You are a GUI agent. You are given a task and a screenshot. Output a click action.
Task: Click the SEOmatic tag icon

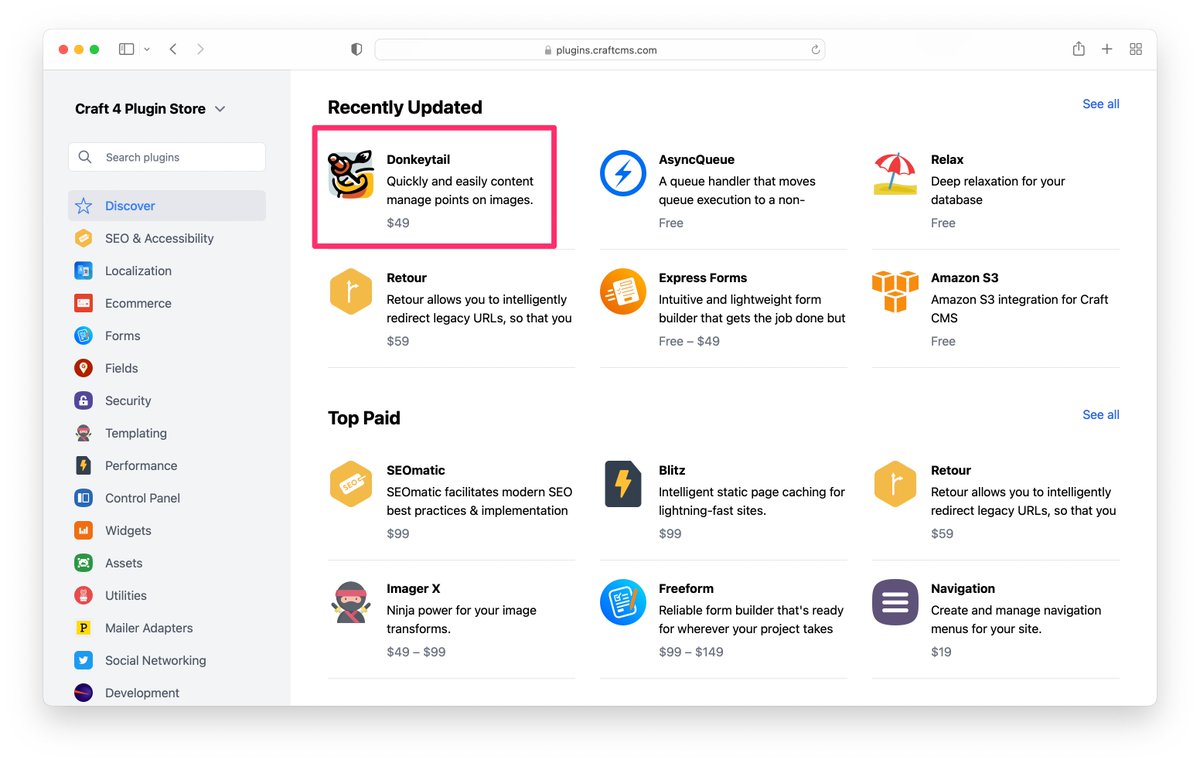pos(351,485)
